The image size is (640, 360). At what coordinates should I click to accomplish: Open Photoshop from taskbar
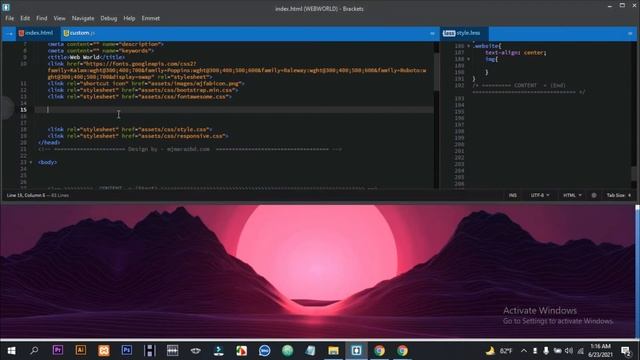pos(127,351)
